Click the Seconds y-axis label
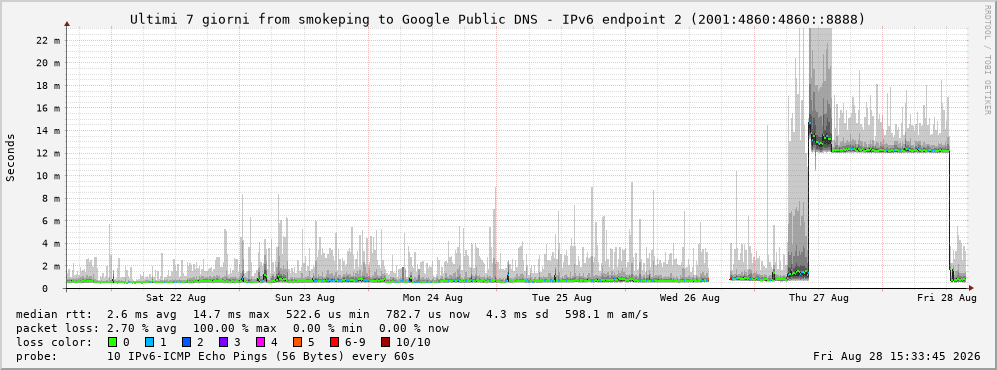This screenshot has height=370, width=997. [11, 157]
